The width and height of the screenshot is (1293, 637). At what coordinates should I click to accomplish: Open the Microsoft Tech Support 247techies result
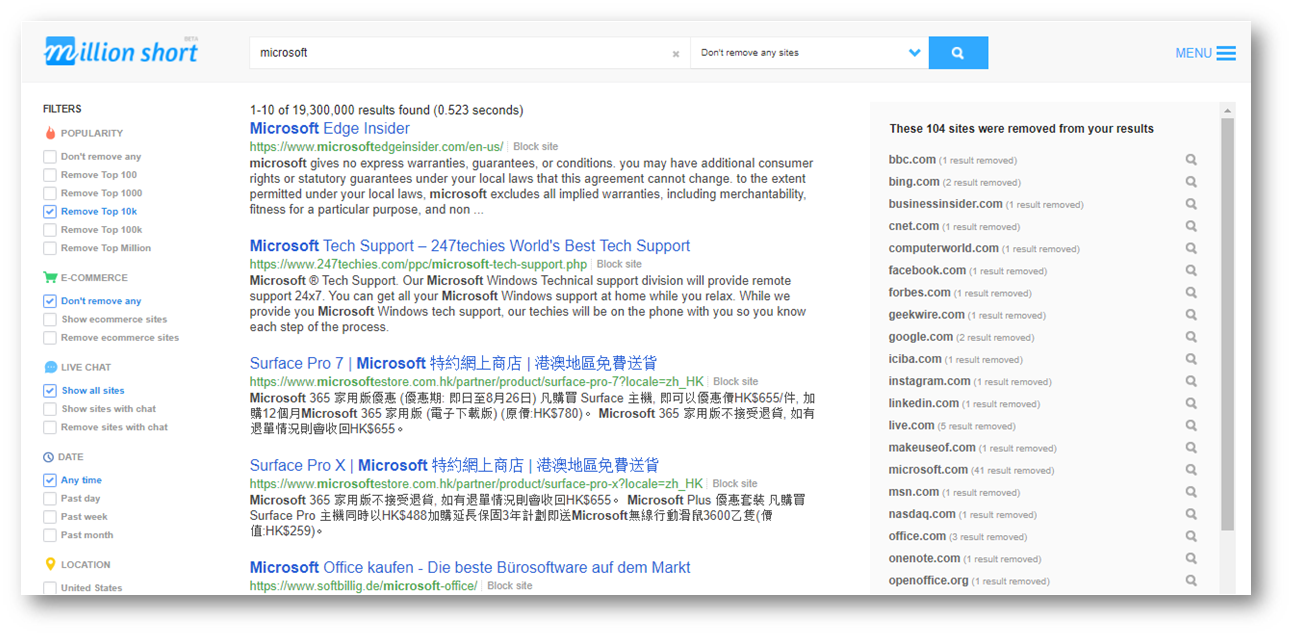click(x=470, y=246)
